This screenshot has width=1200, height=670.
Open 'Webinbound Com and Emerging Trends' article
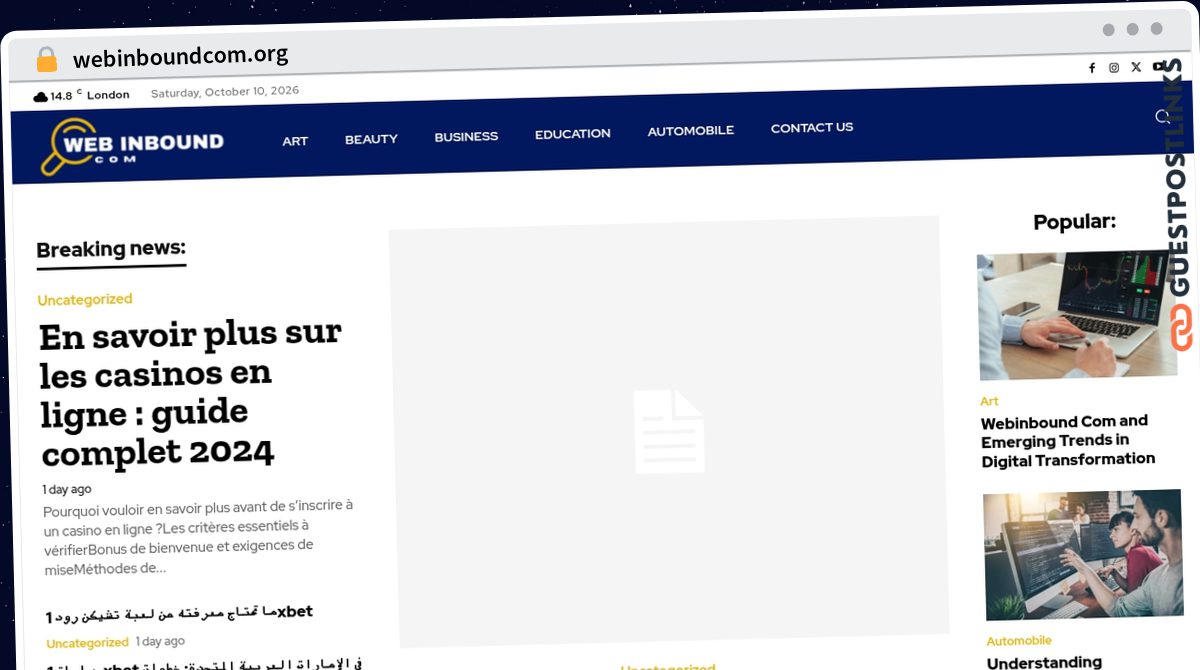[1068, 440]
